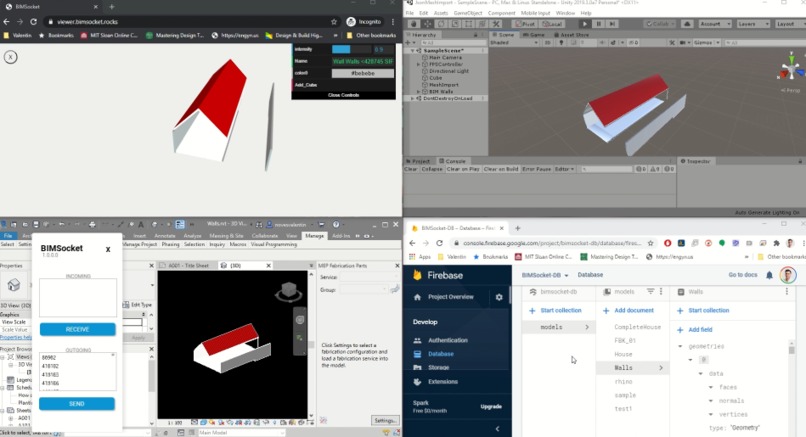Image resolution: width=806 pixels, height=437 pixels.
Task: Close the BIMSocket panel with X
Action: click(108, 249)
